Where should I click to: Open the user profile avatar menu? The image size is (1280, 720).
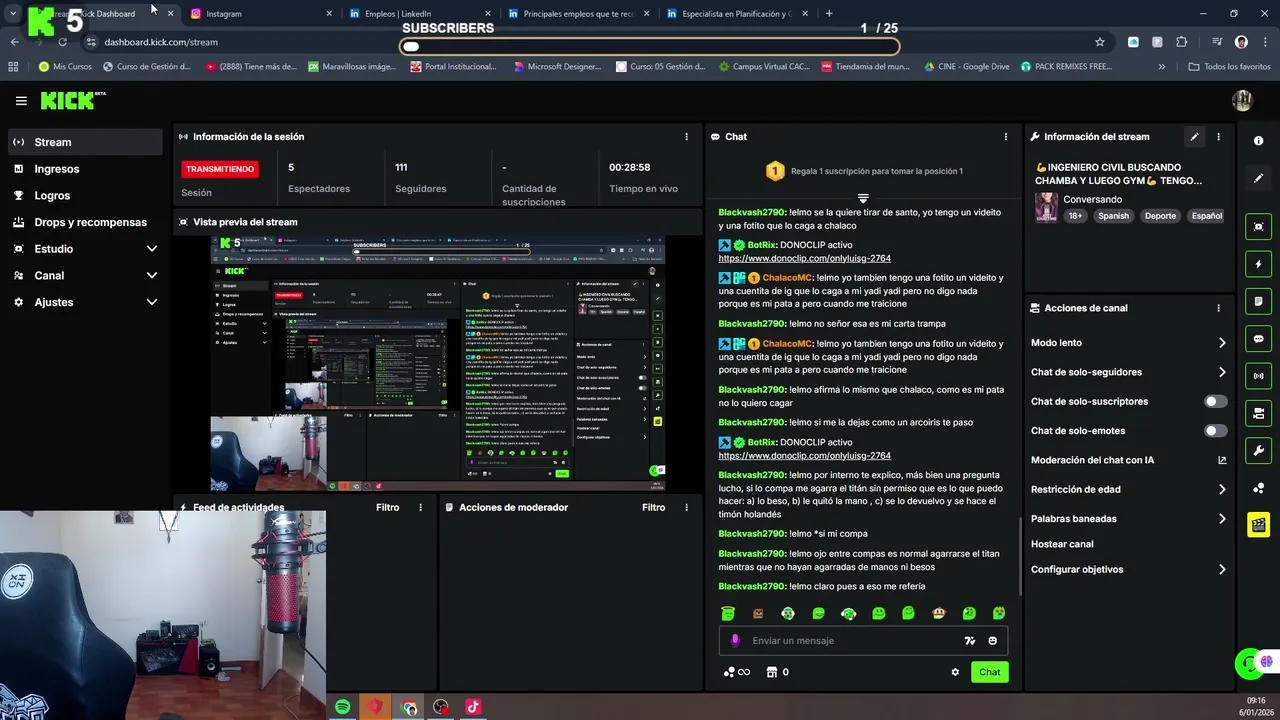1242,100
